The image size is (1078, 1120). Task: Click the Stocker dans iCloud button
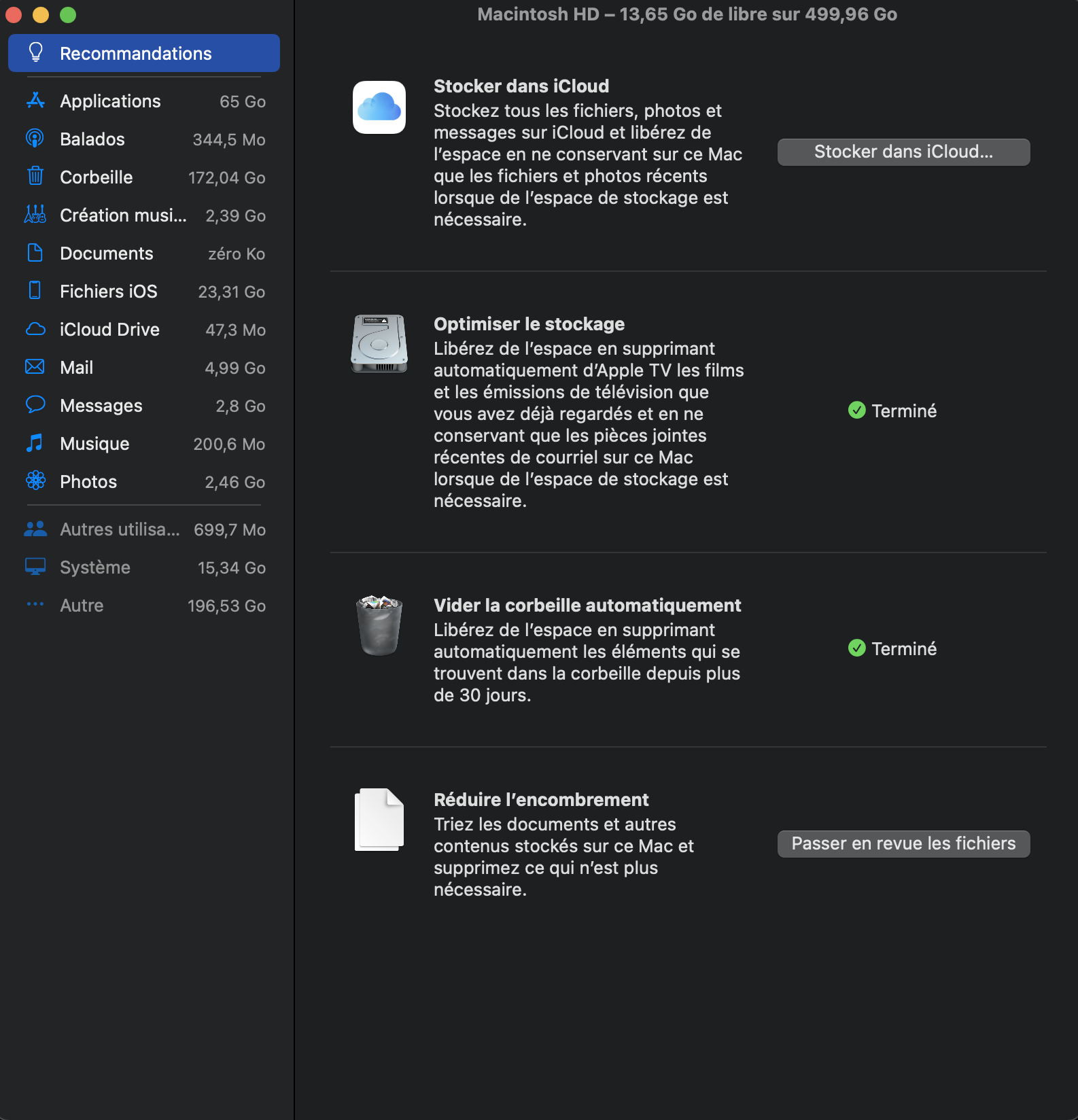[903, 152]
